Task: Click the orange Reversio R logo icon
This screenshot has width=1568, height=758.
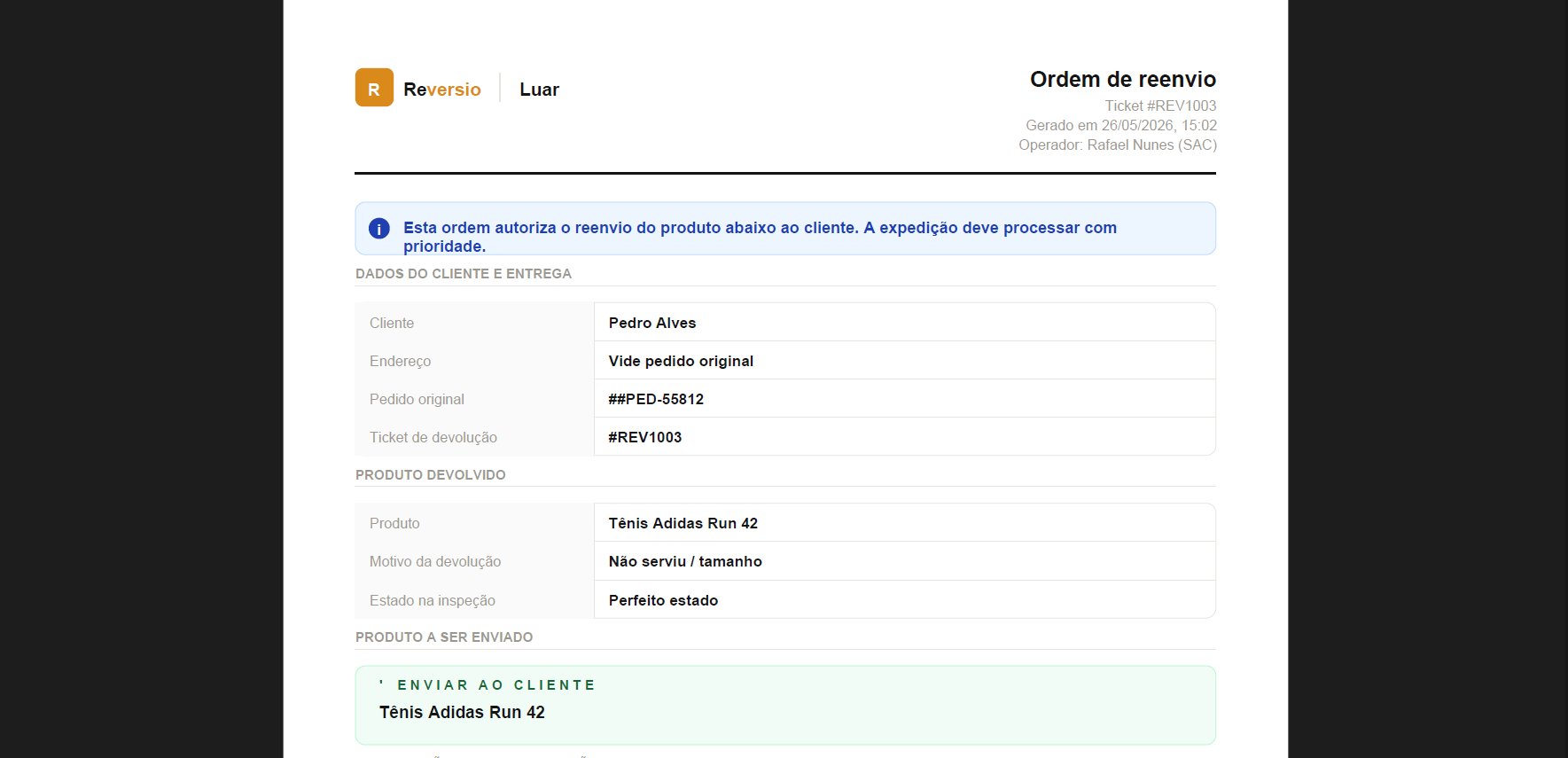Action: point(374,88)
